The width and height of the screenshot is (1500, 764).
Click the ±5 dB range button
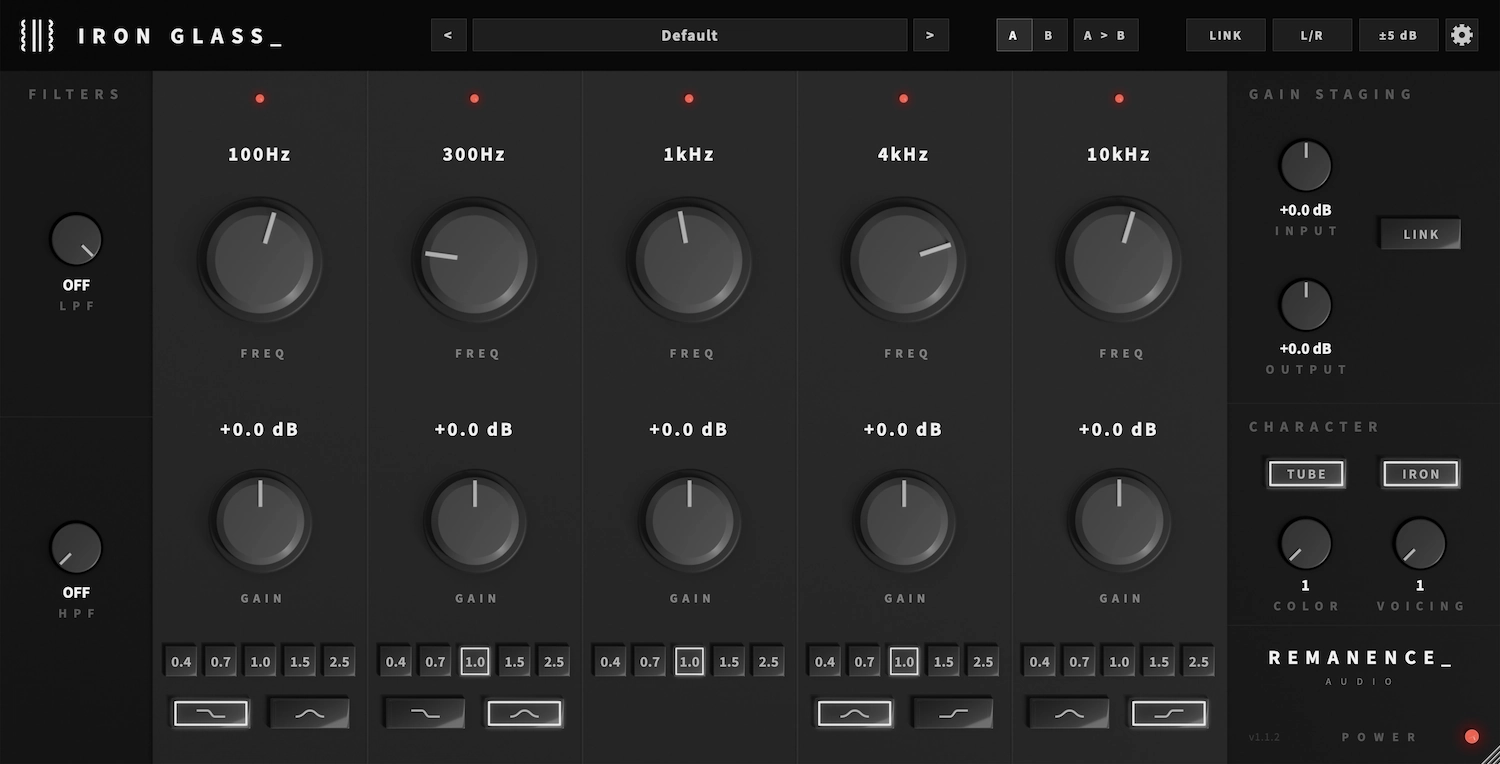pos(1398,35)
